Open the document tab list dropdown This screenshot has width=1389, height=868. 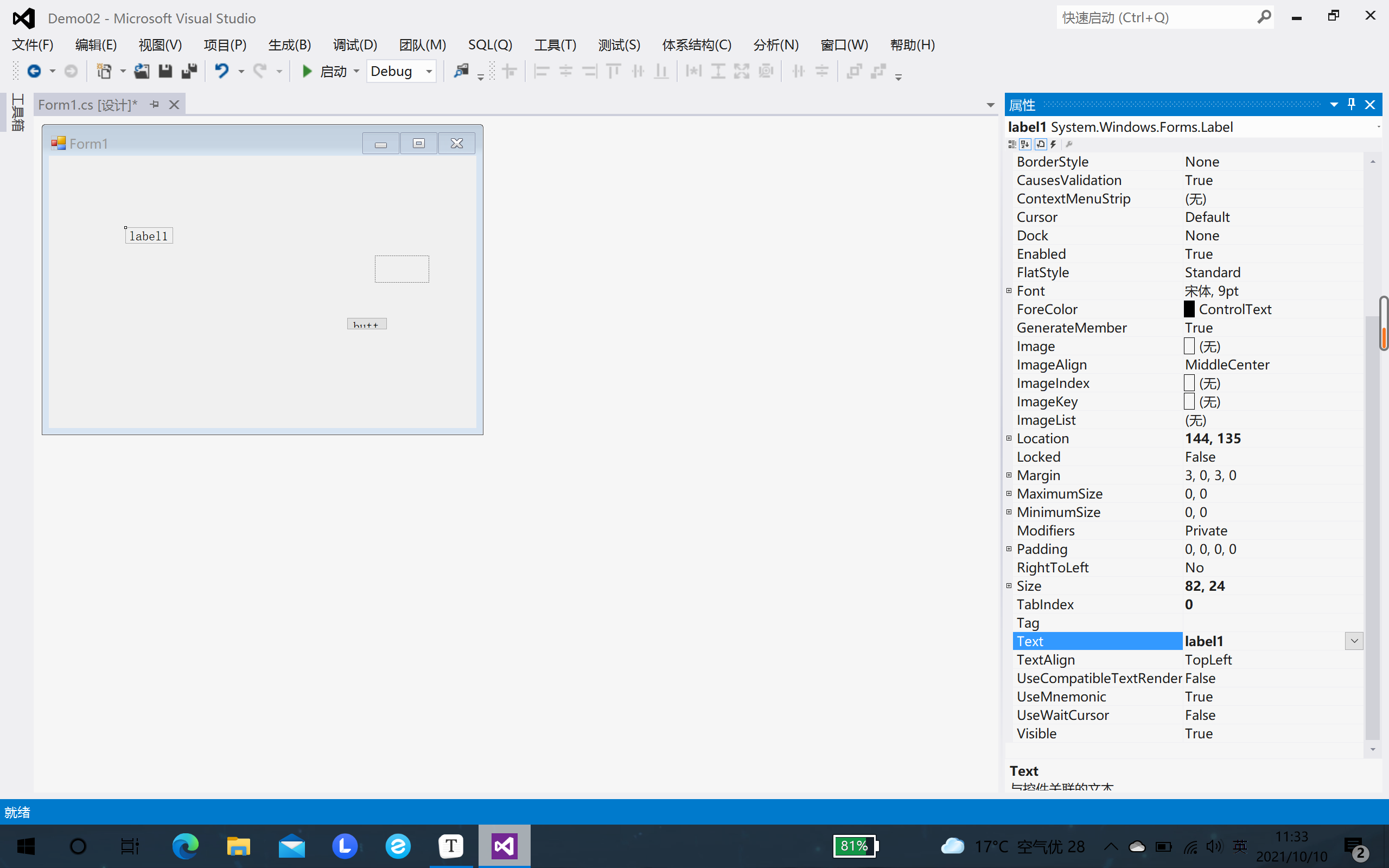(x=990, y=105)
